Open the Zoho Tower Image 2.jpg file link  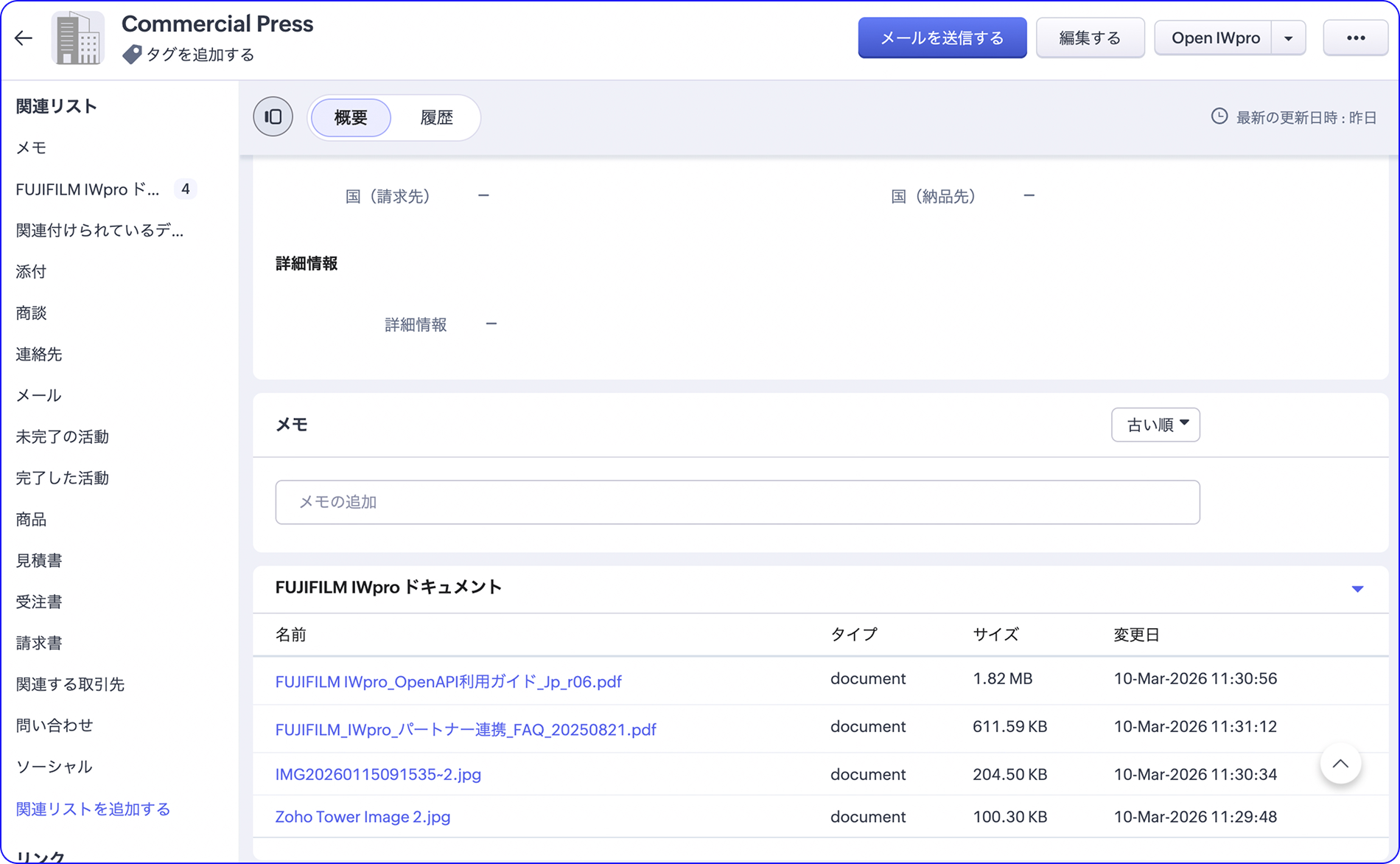pyautogui.click(x=363, y=817)
